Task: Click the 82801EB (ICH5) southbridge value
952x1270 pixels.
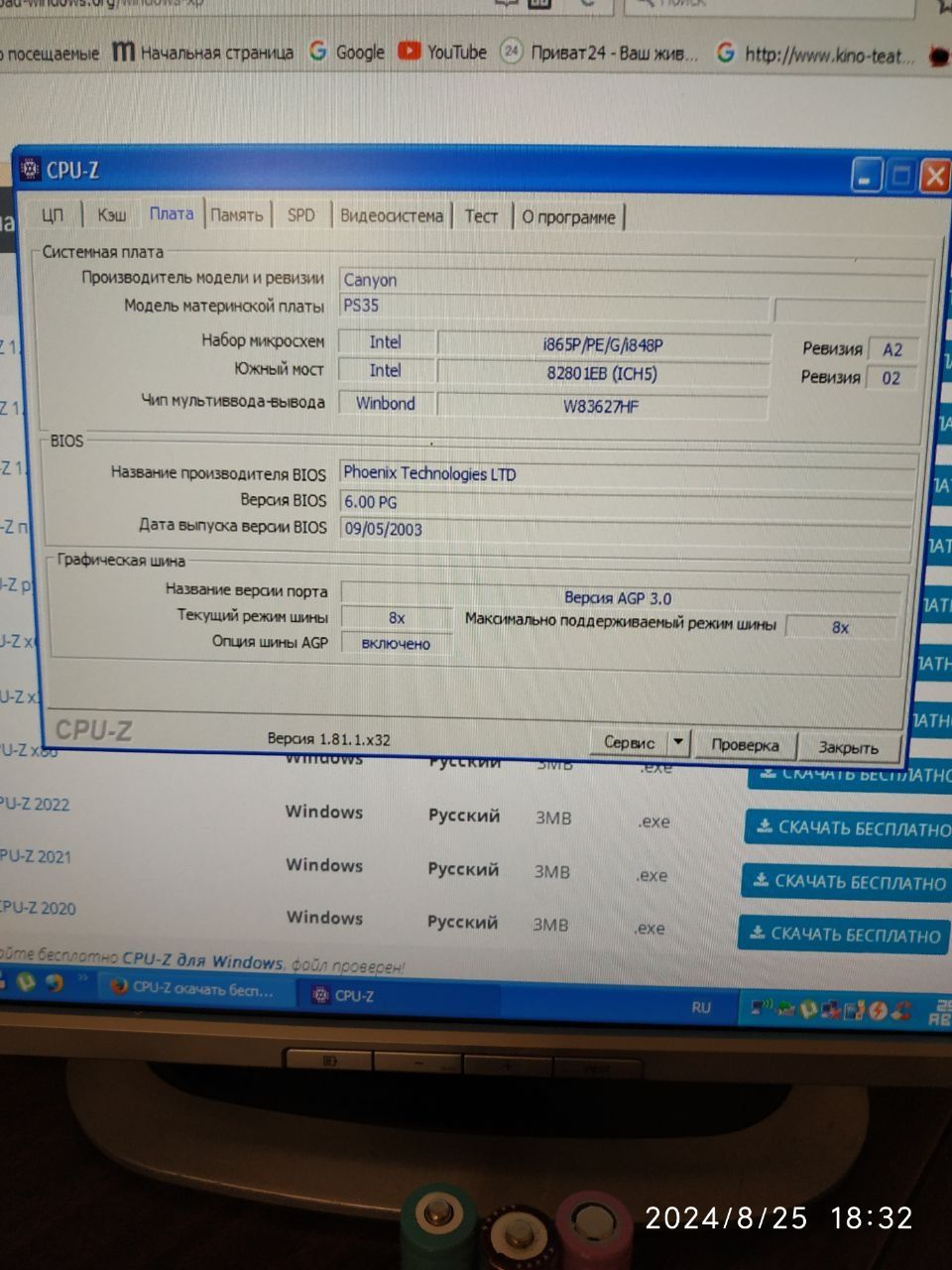Action: coord(603,374)
